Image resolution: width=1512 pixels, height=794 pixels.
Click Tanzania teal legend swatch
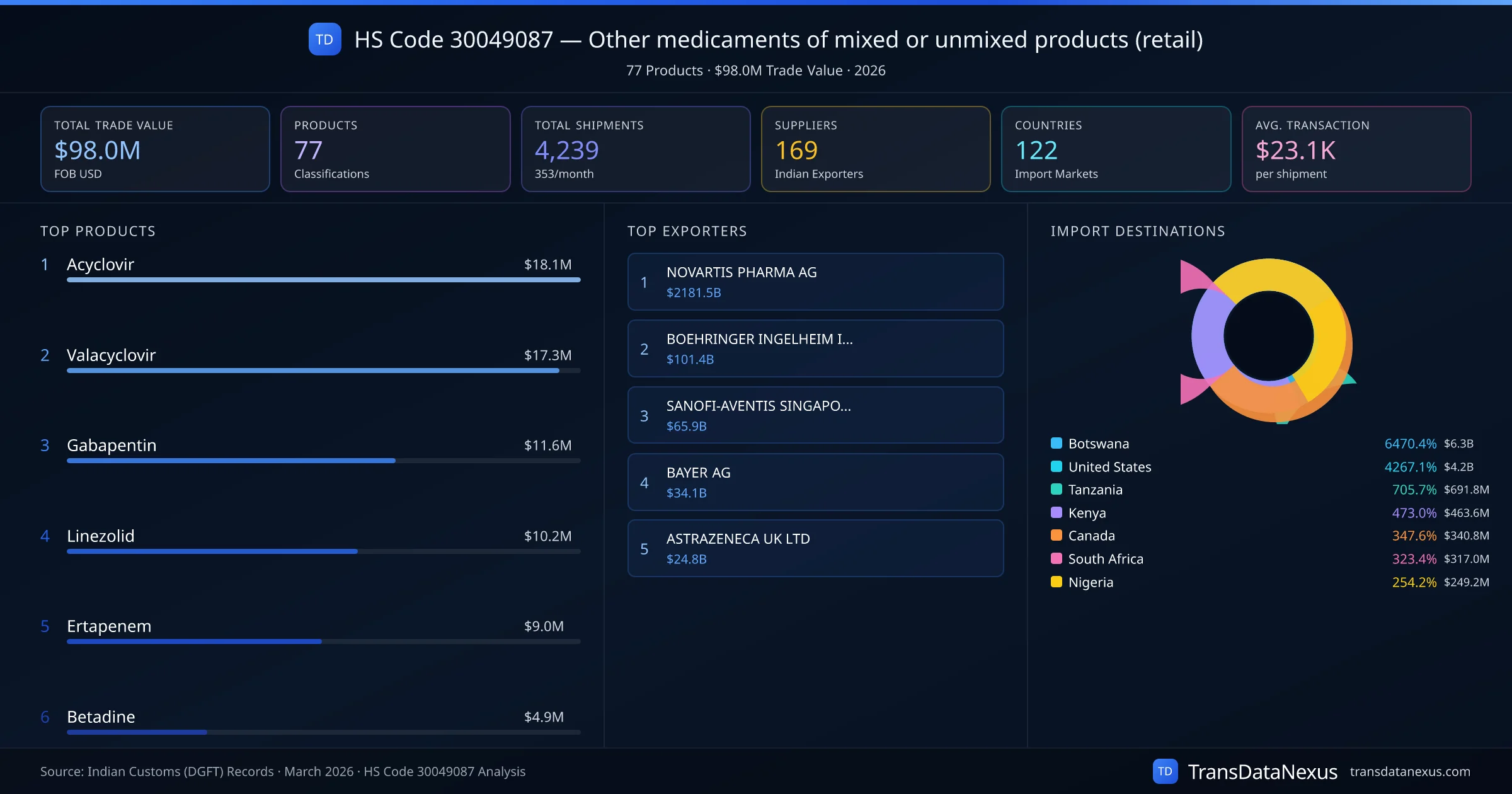click(1057, 489)
